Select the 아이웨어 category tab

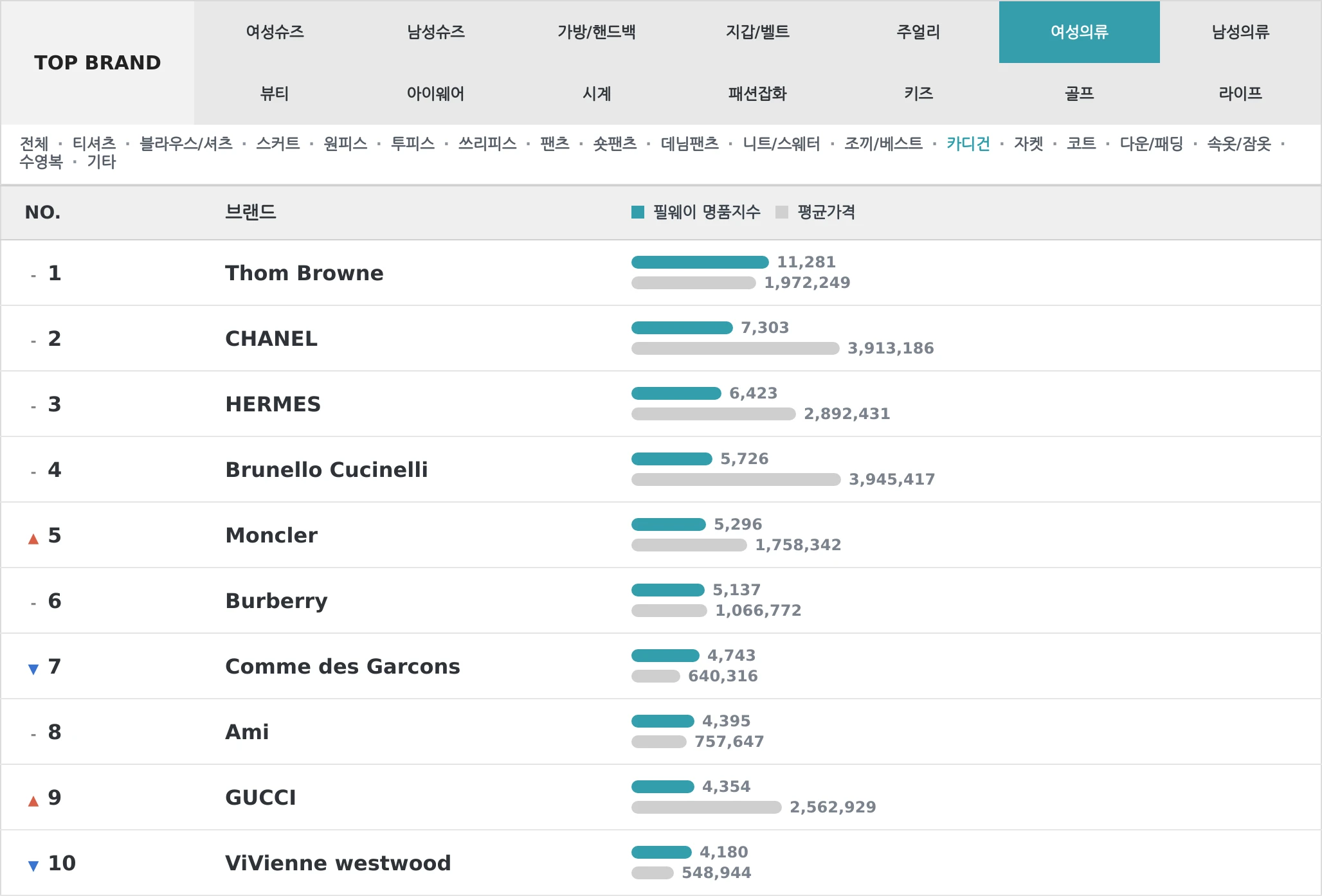tap(435, 93)
